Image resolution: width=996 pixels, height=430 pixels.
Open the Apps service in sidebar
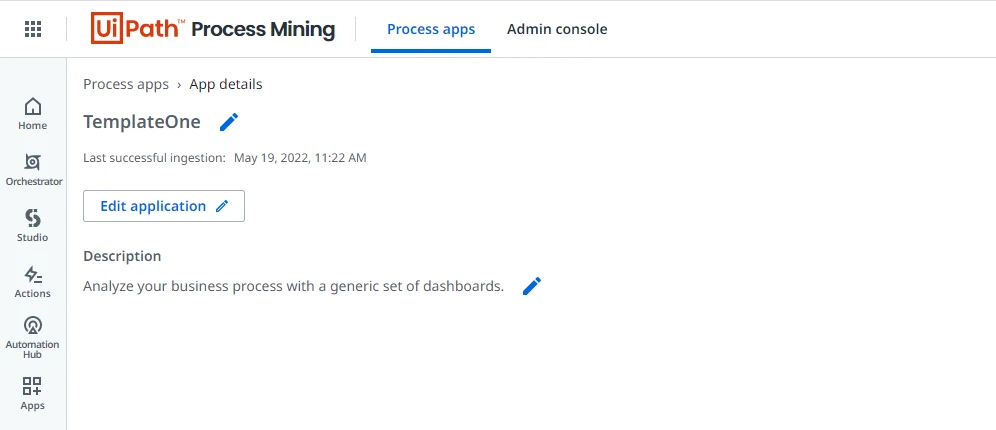pyautogui.click(x=32, y=393)
